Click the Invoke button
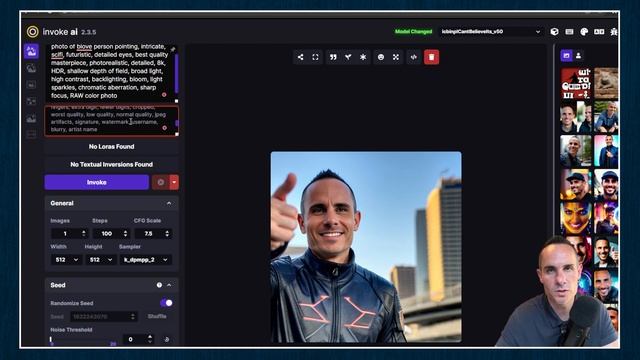This screenshot has width=640, height=360. coord(97,182)
